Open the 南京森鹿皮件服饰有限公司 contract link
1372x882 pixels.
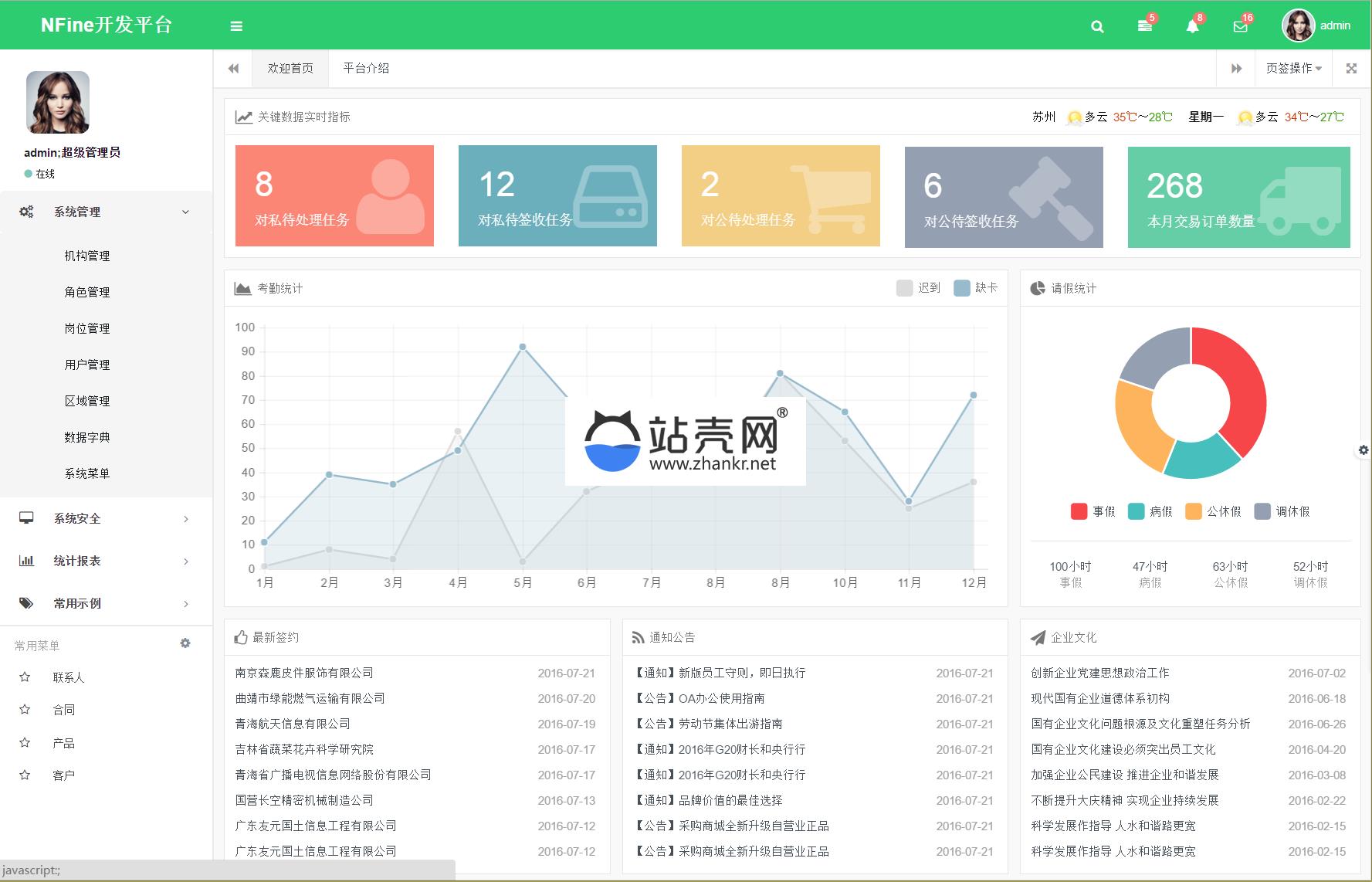[x=304, y=673]
